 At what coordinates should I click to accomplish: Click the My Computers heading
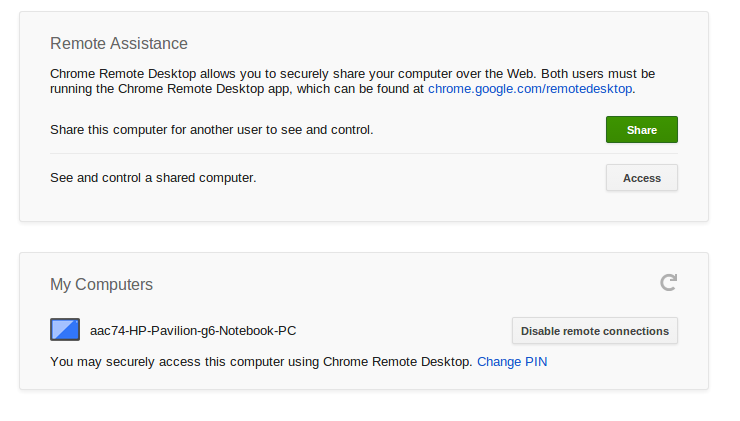(101, 285)
